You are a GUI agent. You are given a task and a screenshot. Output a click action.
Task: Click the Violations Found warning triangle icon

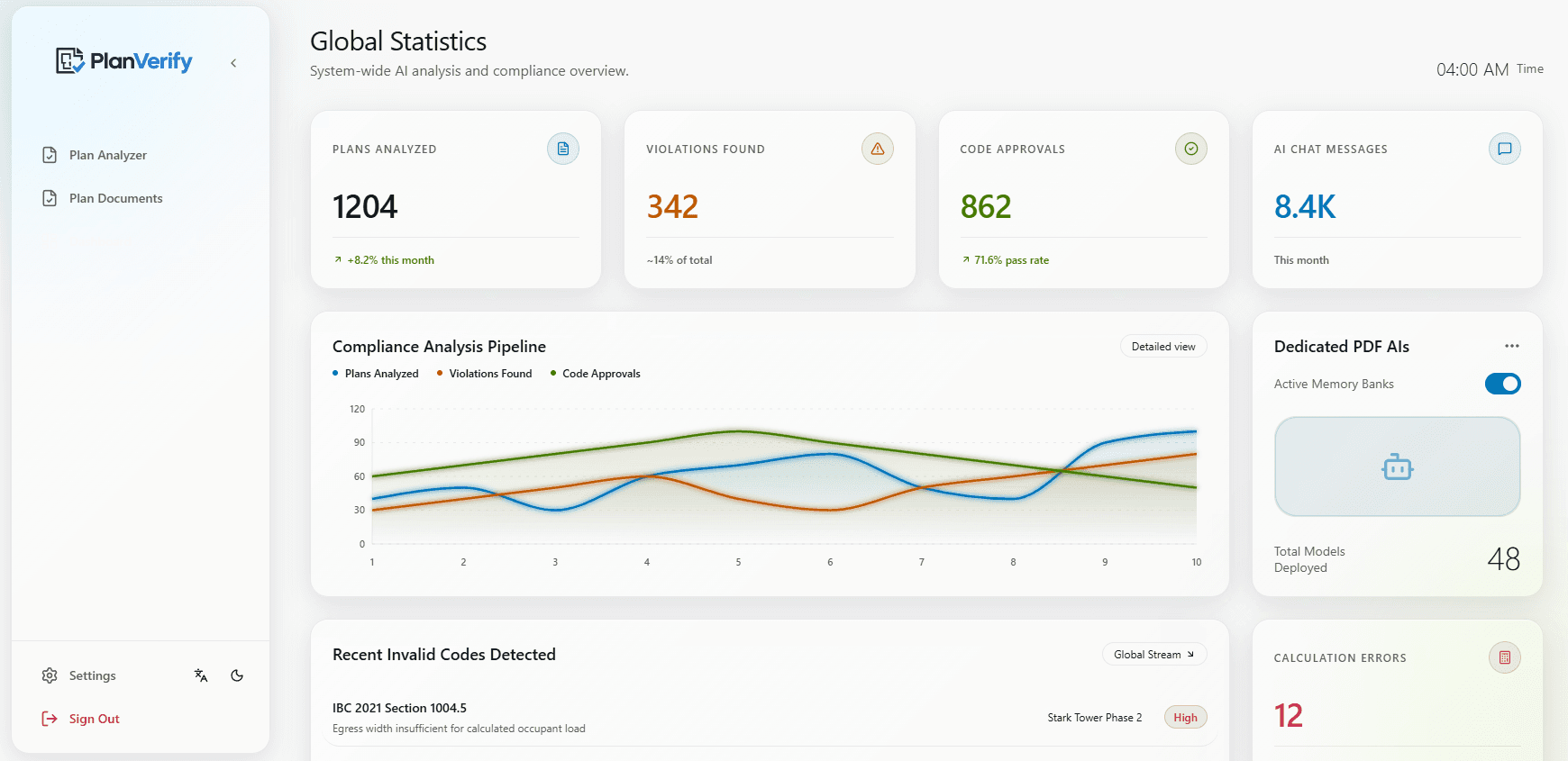point(878,149)
